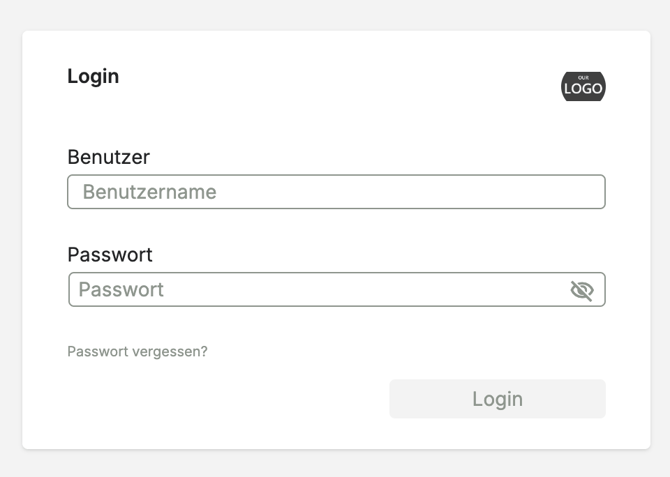Toggle password visibility with the eye icon
670x477 pixels.
point(581,290)
